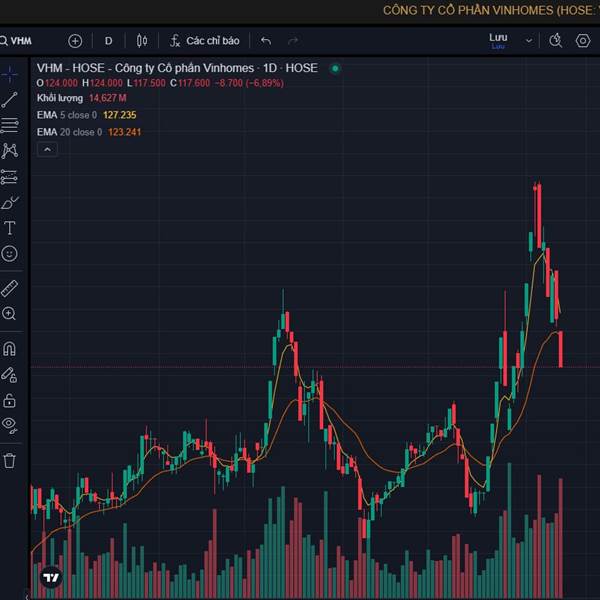Click the price change -8.700 (-6.89%)
This screenshot has height=600, width=600.
(249, 83)
